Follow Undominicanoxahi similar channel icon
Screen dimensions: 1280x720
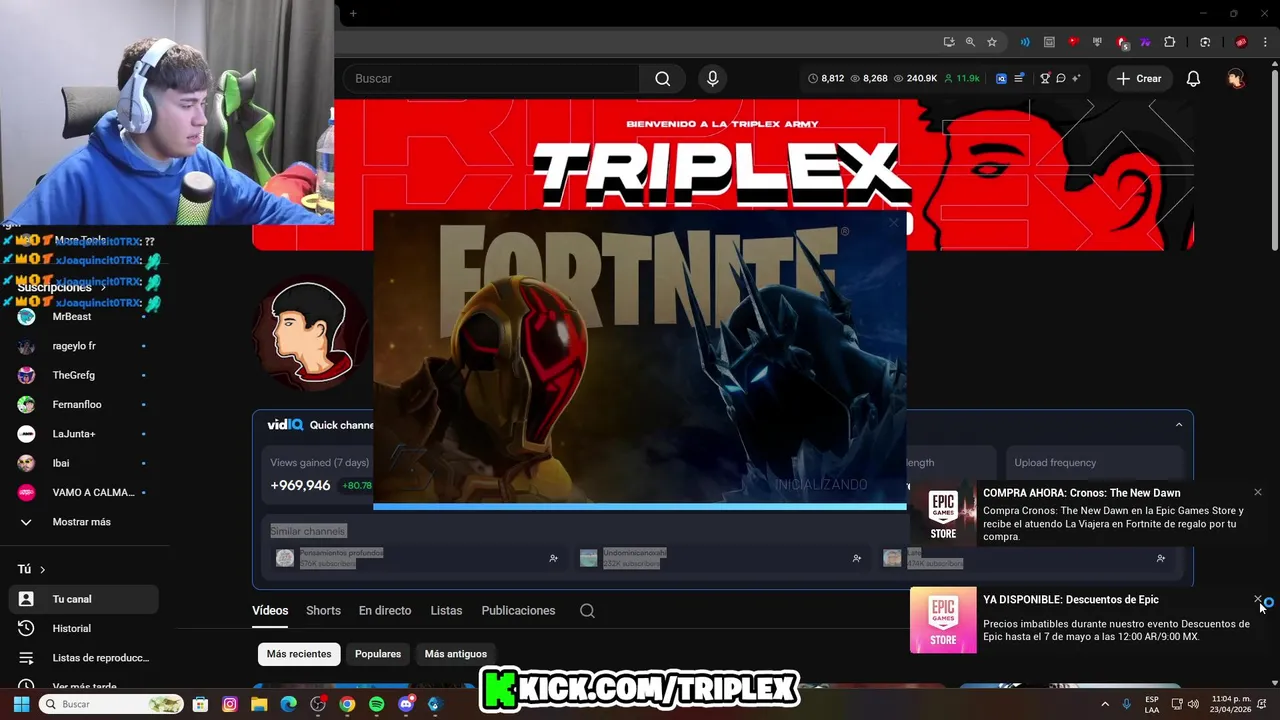pyautogui.click(x=856, y=558)
